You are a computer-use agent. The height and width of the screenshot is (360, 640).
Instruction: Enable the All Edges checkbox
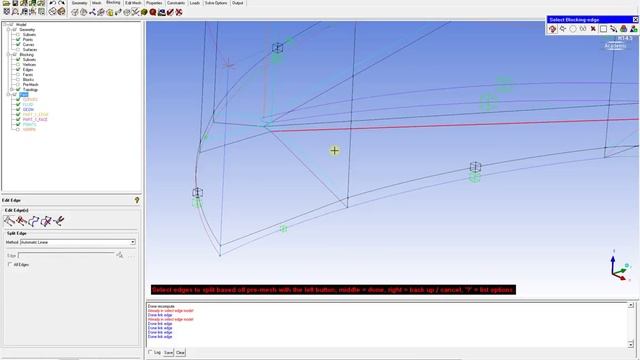pos(10,264)
